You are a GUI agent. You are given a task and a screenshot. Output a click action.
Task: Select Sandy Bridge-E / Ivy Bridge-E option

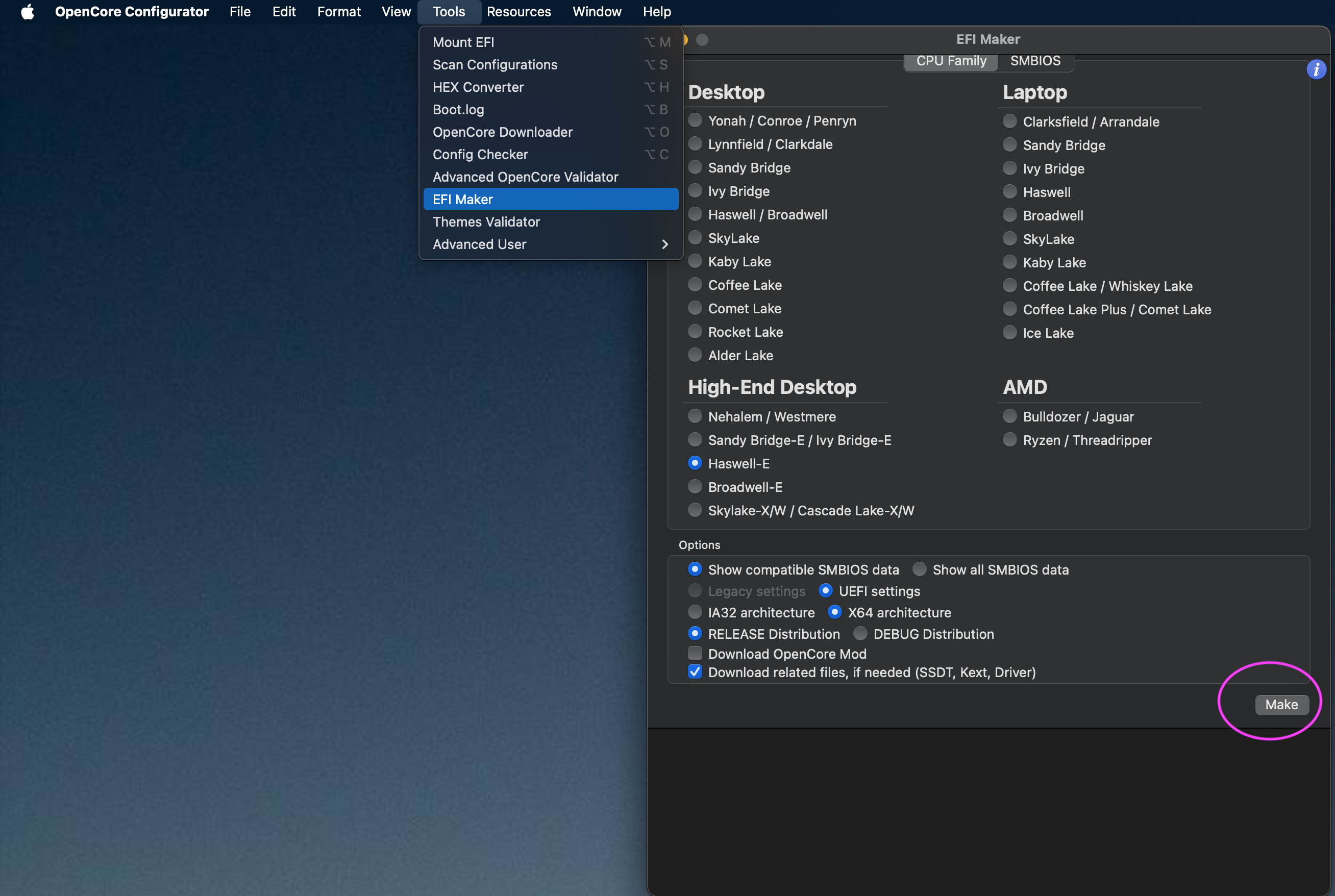[695, 439]
